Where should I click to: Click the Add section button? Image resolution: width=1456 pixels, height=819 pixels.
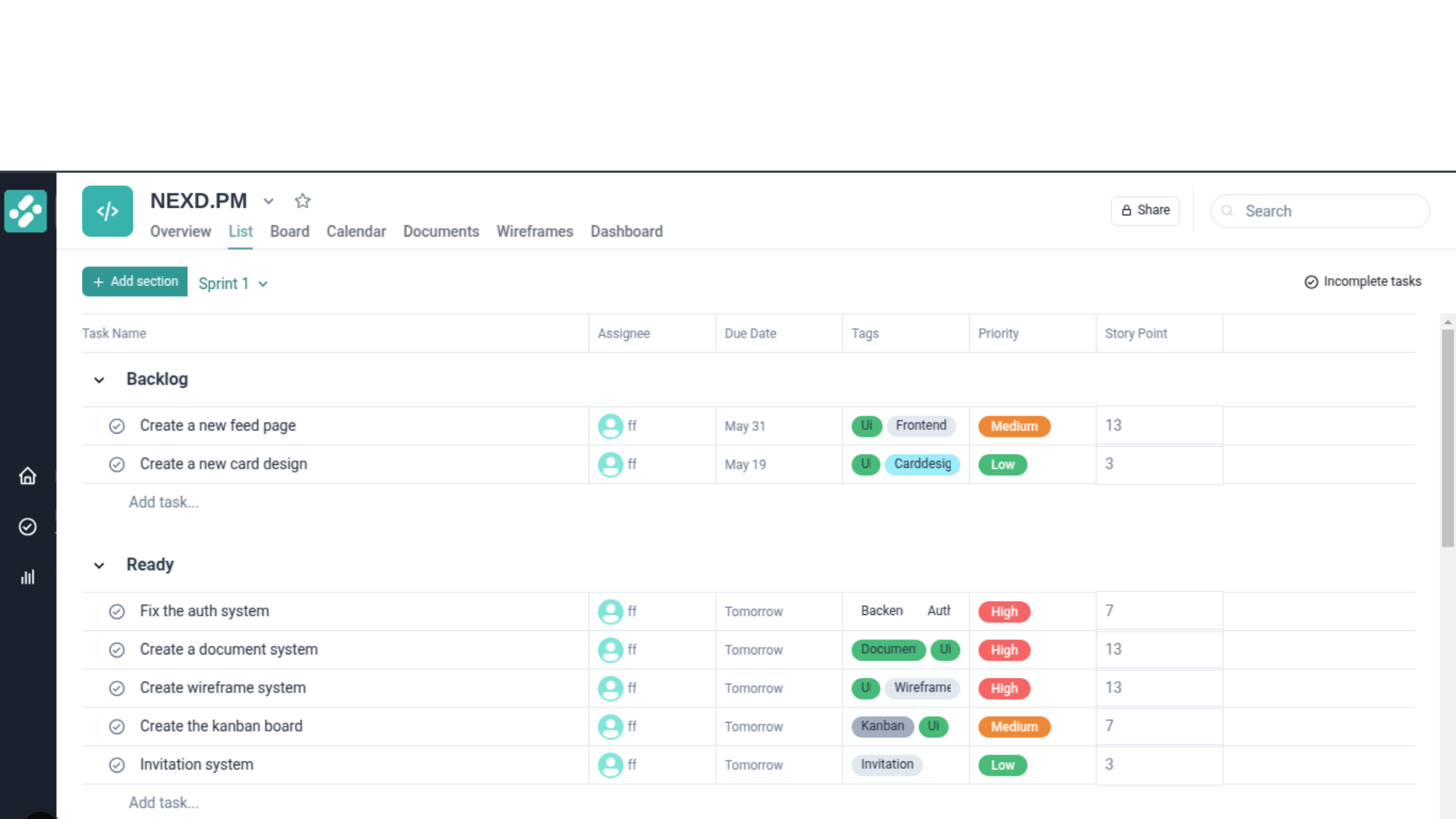[x=135, y=281]
